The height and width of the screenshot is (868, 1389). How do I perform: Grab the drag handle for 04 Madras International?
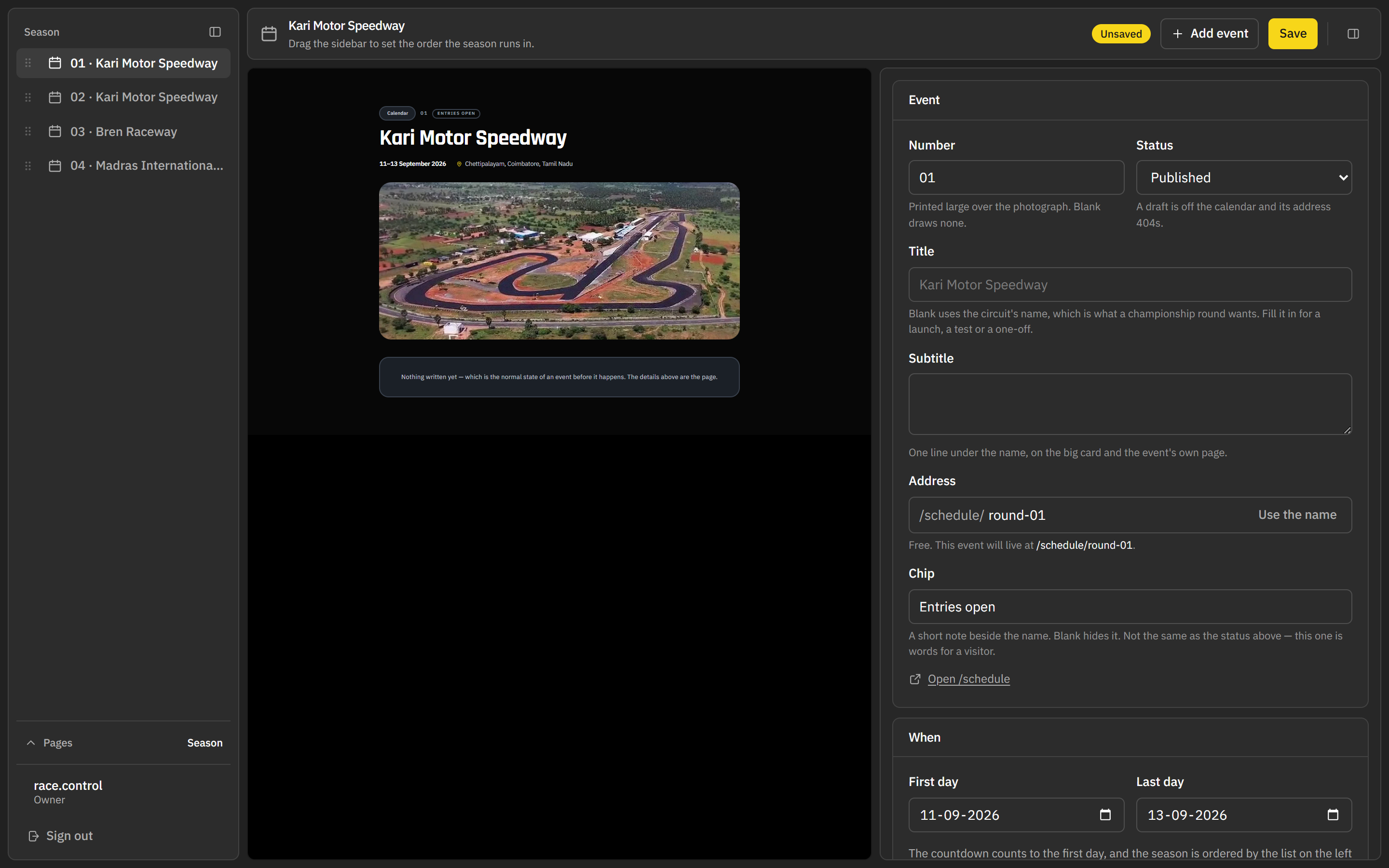[28, 166]
